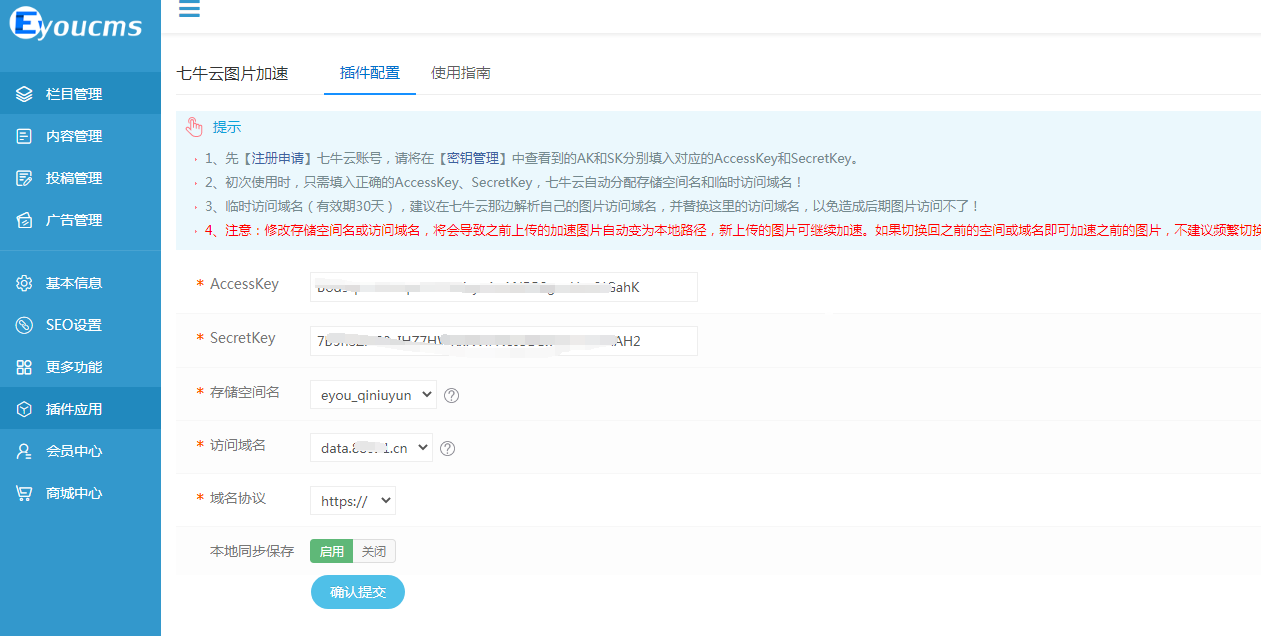Screen dimensions: 1261x636
Task: Expand the 访问域名 dropdown
Action: (371, 448)
